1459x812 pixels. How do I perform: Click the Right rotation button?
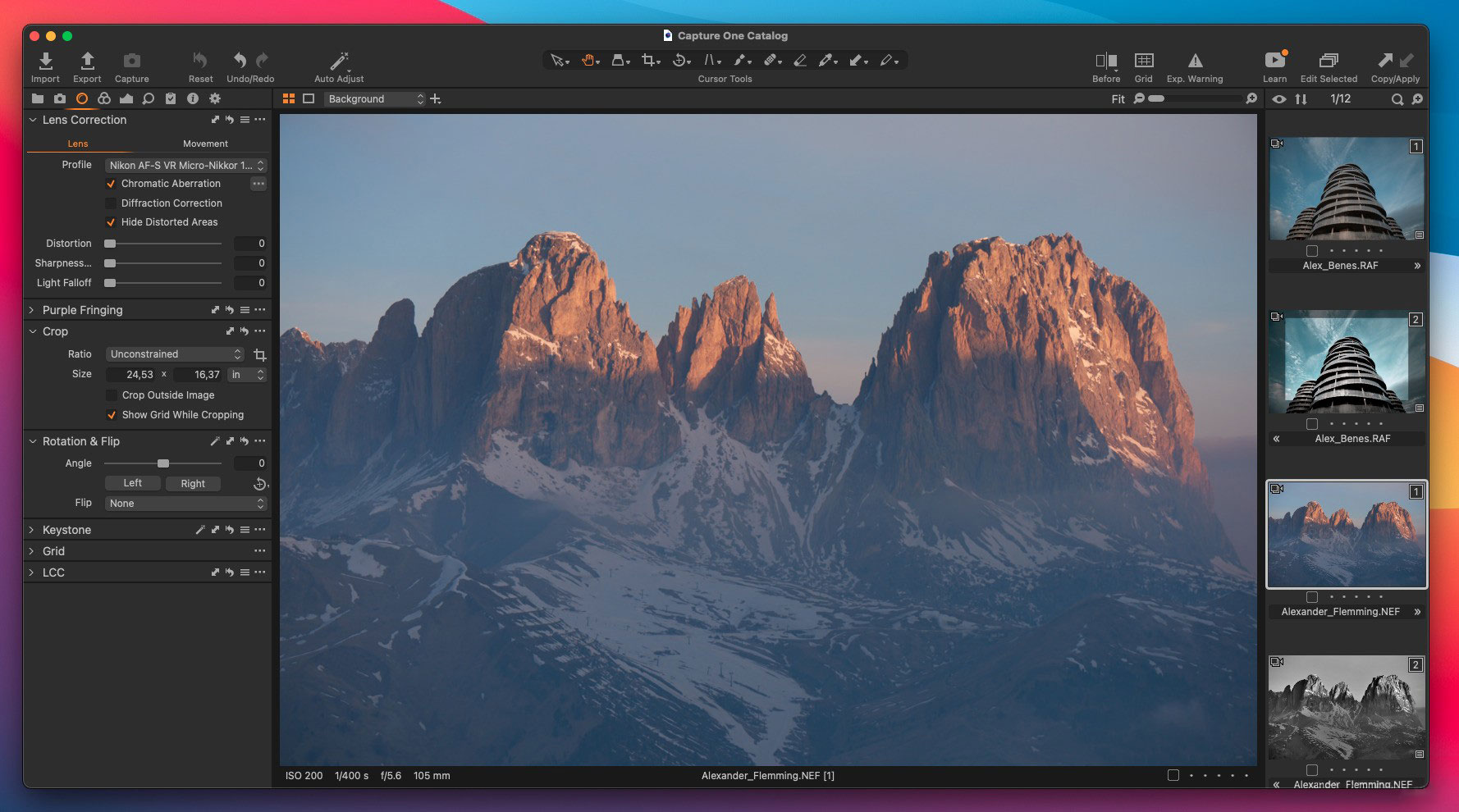coord(193,484)
